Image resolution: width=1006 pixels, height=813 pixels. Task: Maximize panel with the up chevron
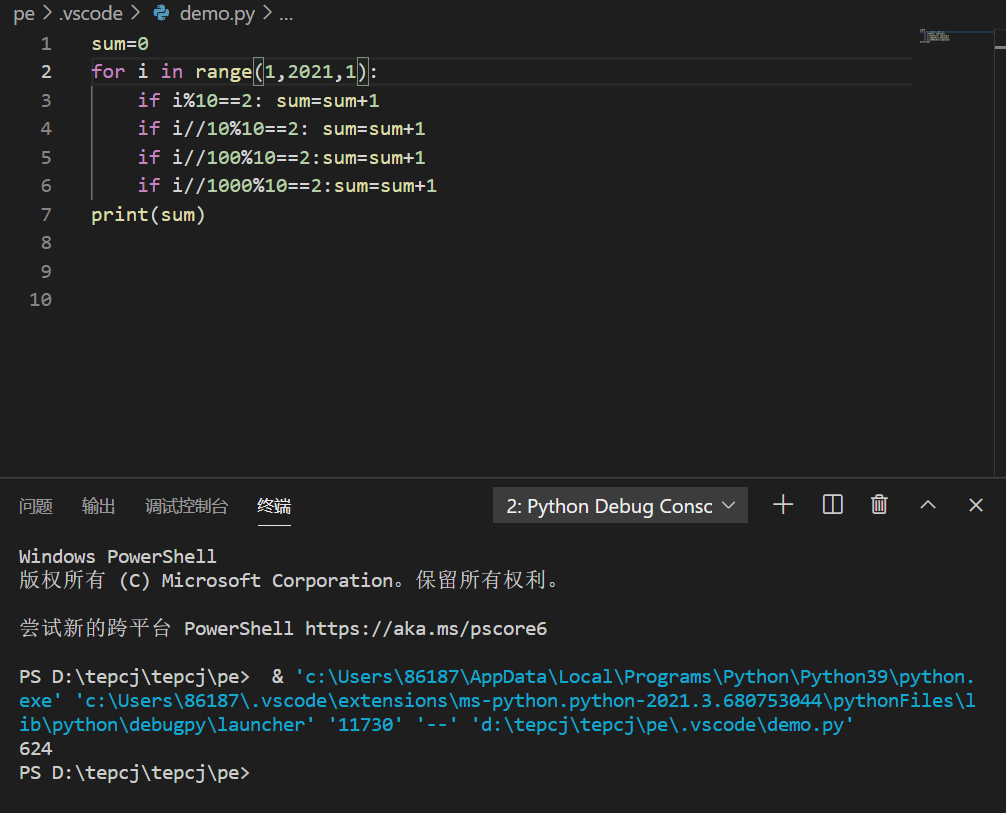pos(928,505)
